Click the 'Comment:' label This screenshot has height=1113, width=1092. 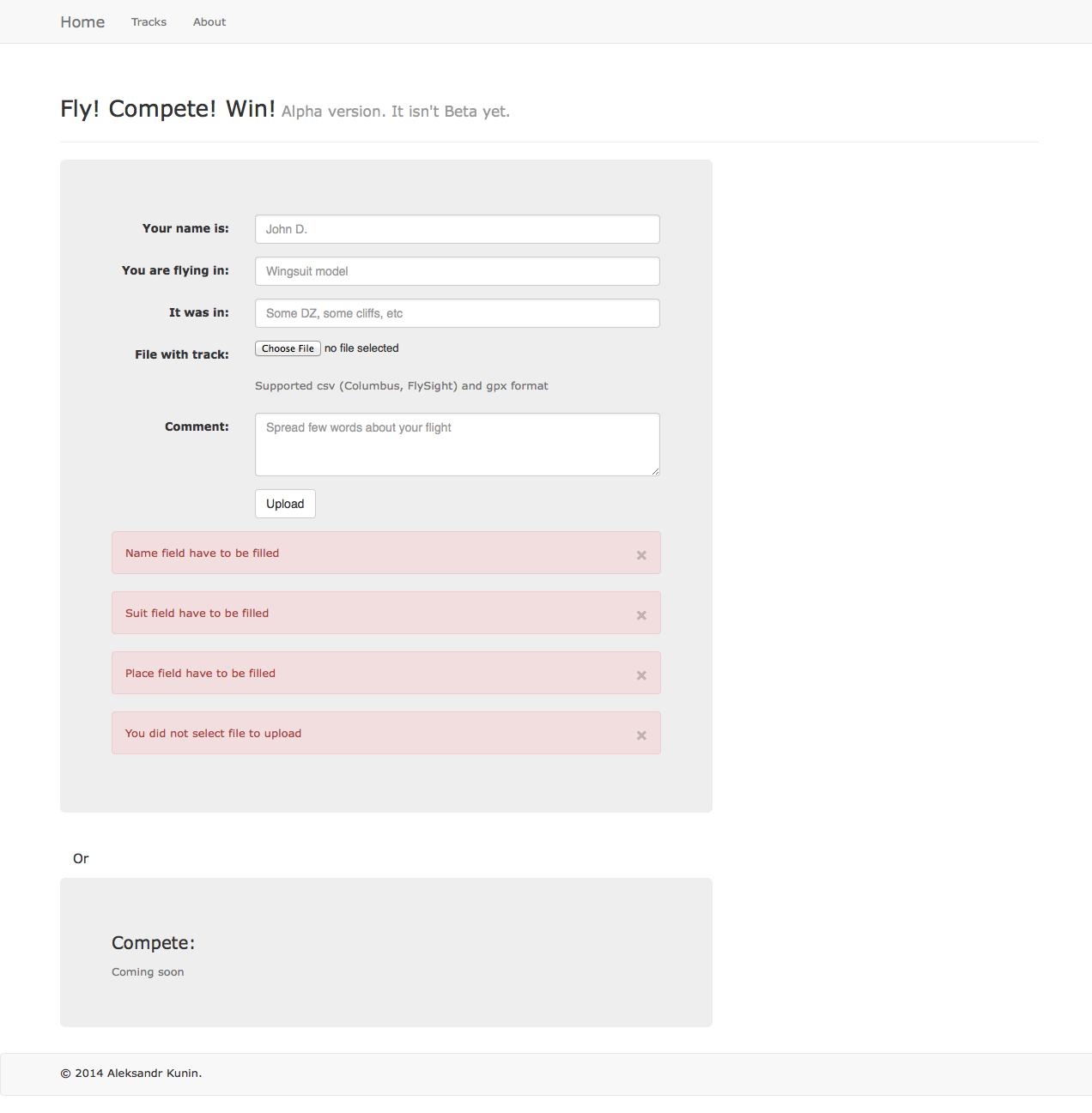click(197, 426)
